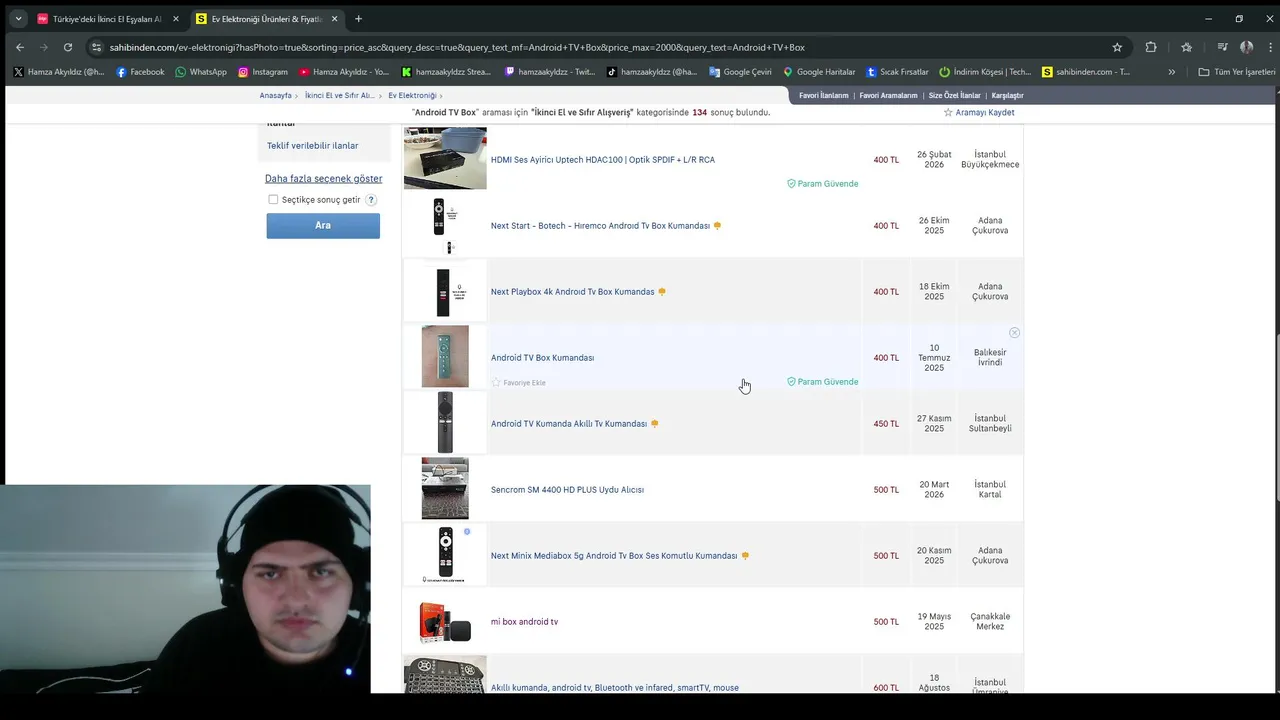Expand Daha fazla seçenek göster

[323, 179]
